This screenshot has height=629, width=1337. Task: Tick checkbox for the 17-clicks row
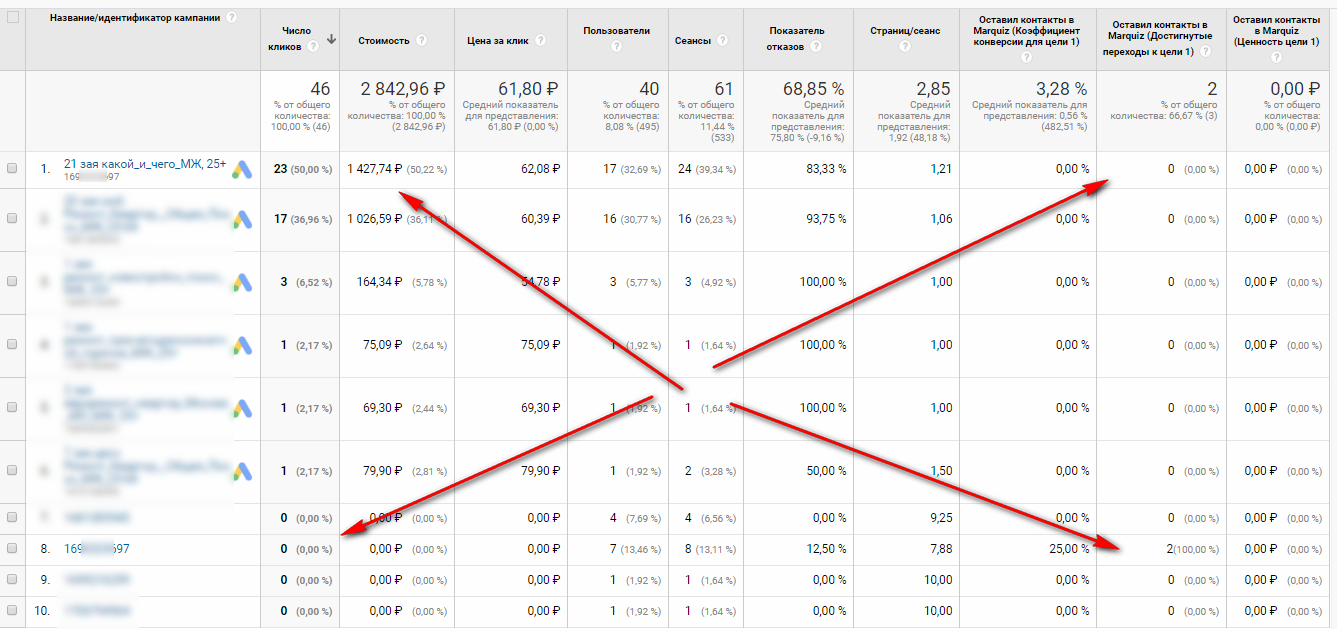12,219
